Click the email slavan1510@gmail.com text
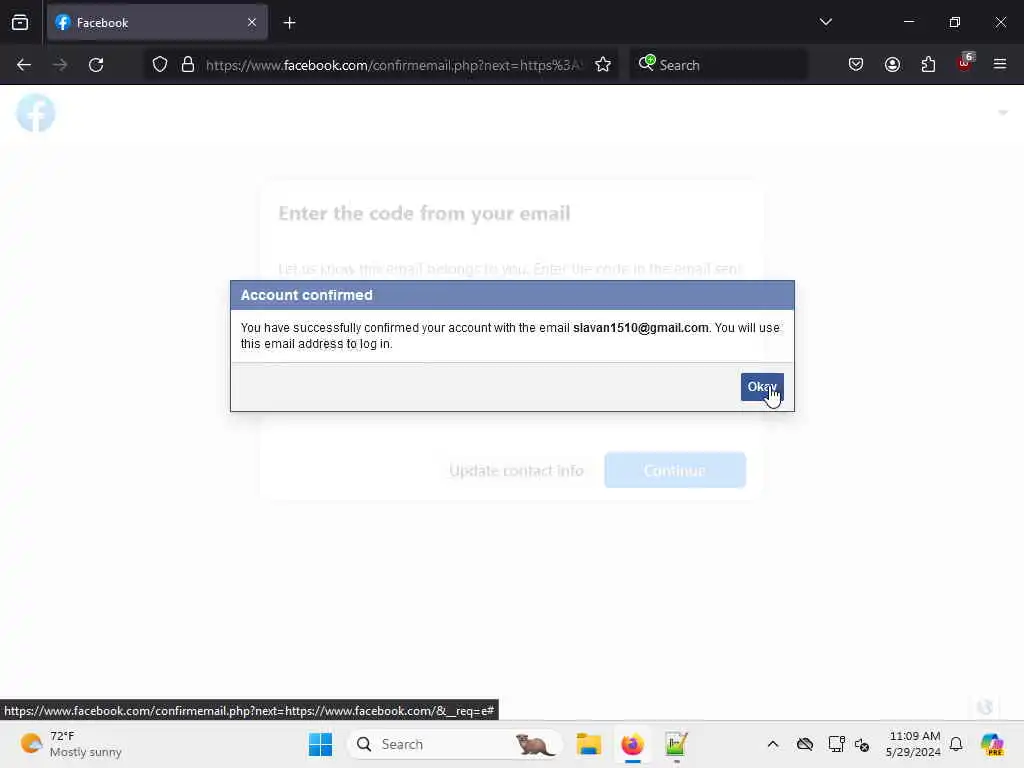The width and height of the screenshot is (1024, 768). [641, 328]
